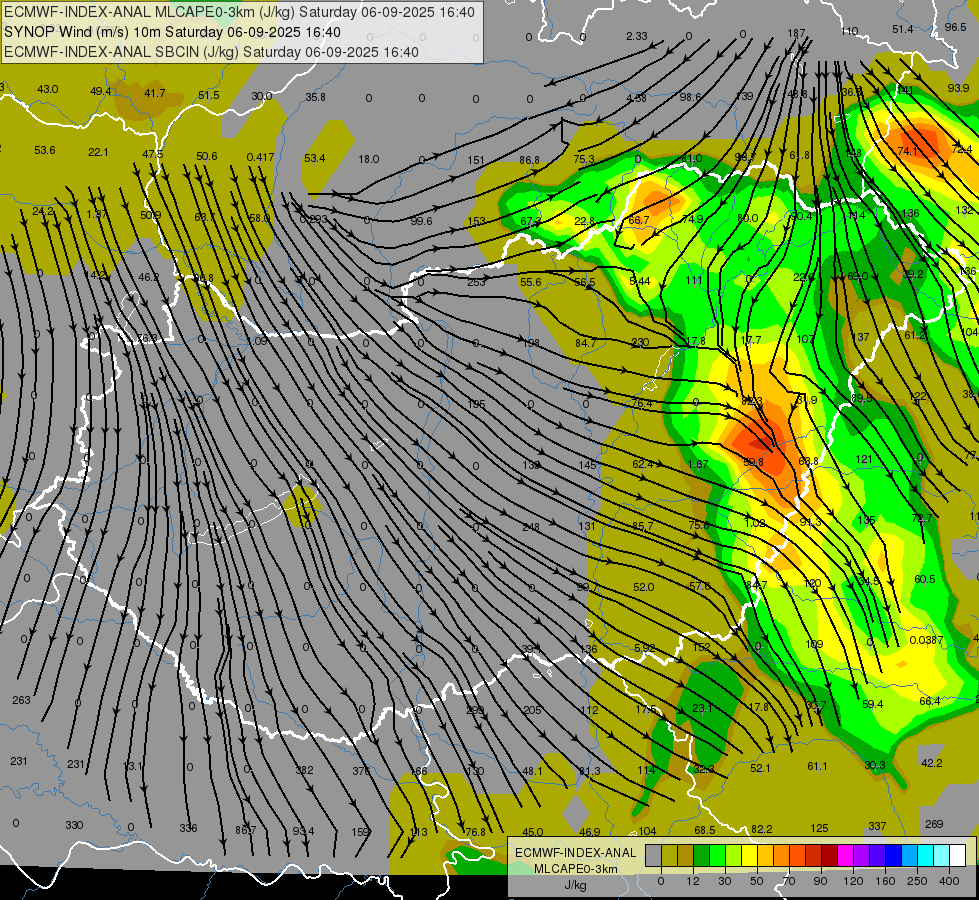The height and width of the screenshot is (900, 979).
Task: Click the legend scale value 400
Action: point(949,881)
